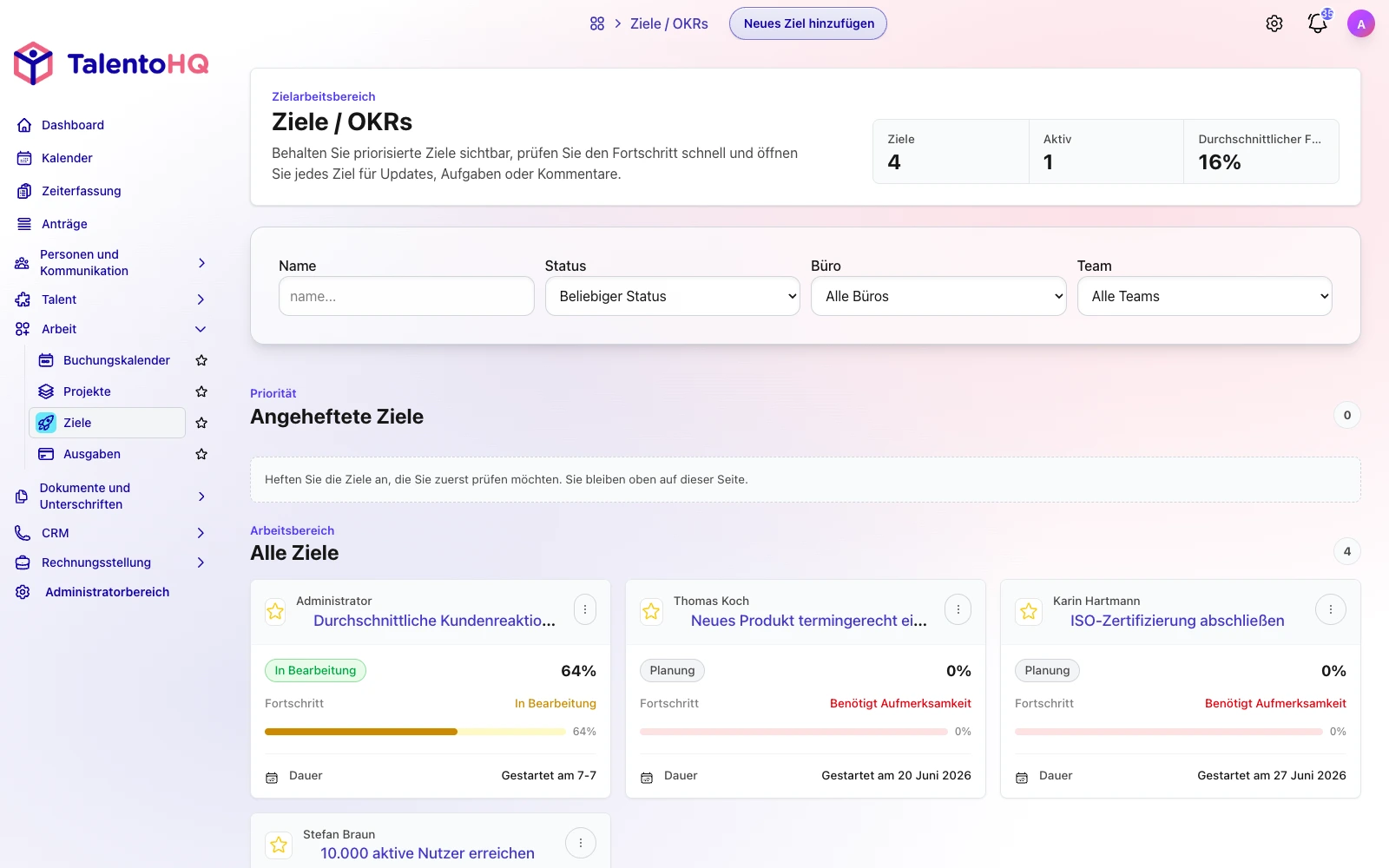Viewport: 1389px width, 868px height.
Task: Open Administratorbereich in sidebar
Action: pos(107,592)
